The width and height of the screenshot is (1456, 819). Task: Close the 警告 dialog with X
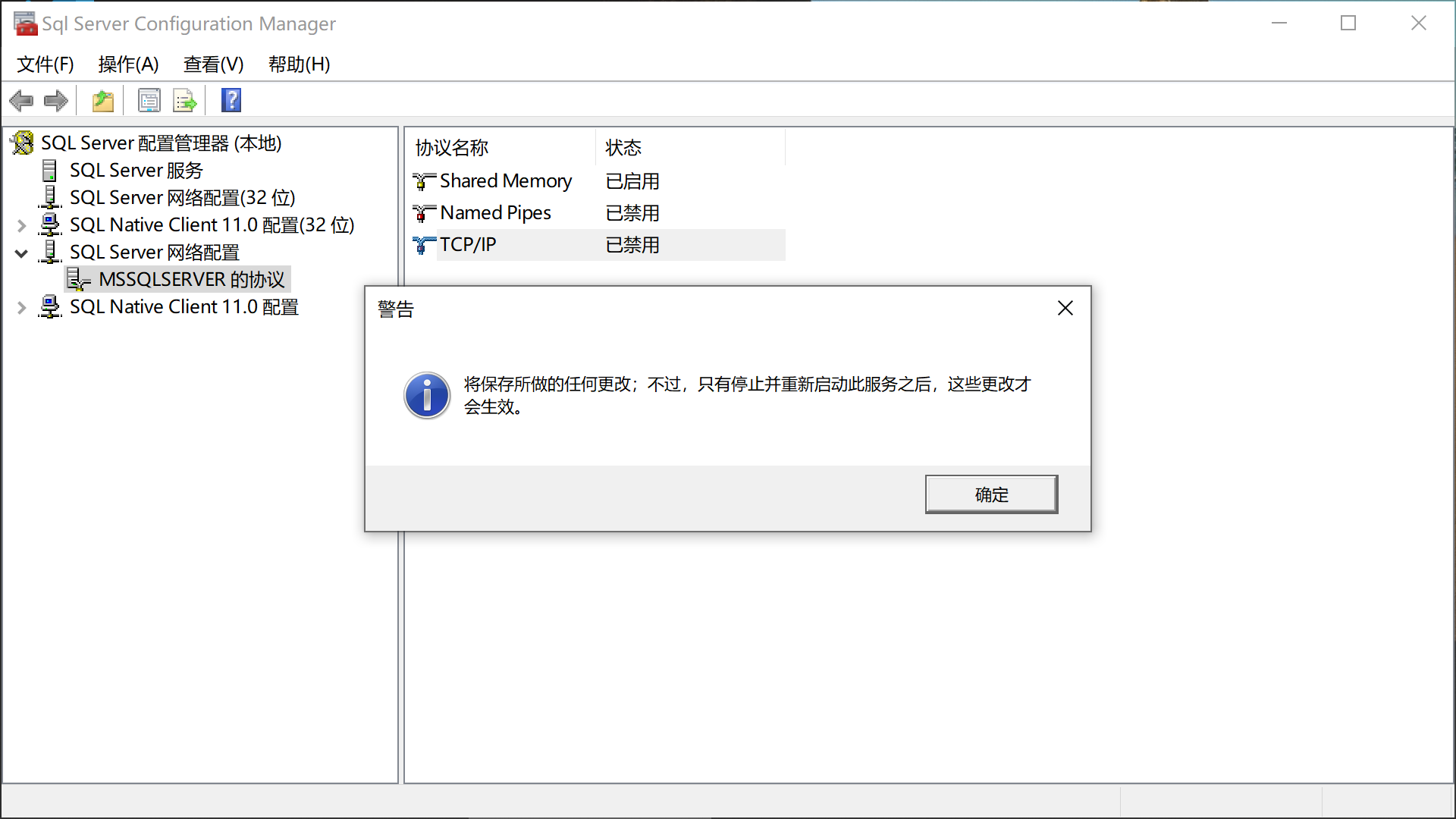point(1065,308)
